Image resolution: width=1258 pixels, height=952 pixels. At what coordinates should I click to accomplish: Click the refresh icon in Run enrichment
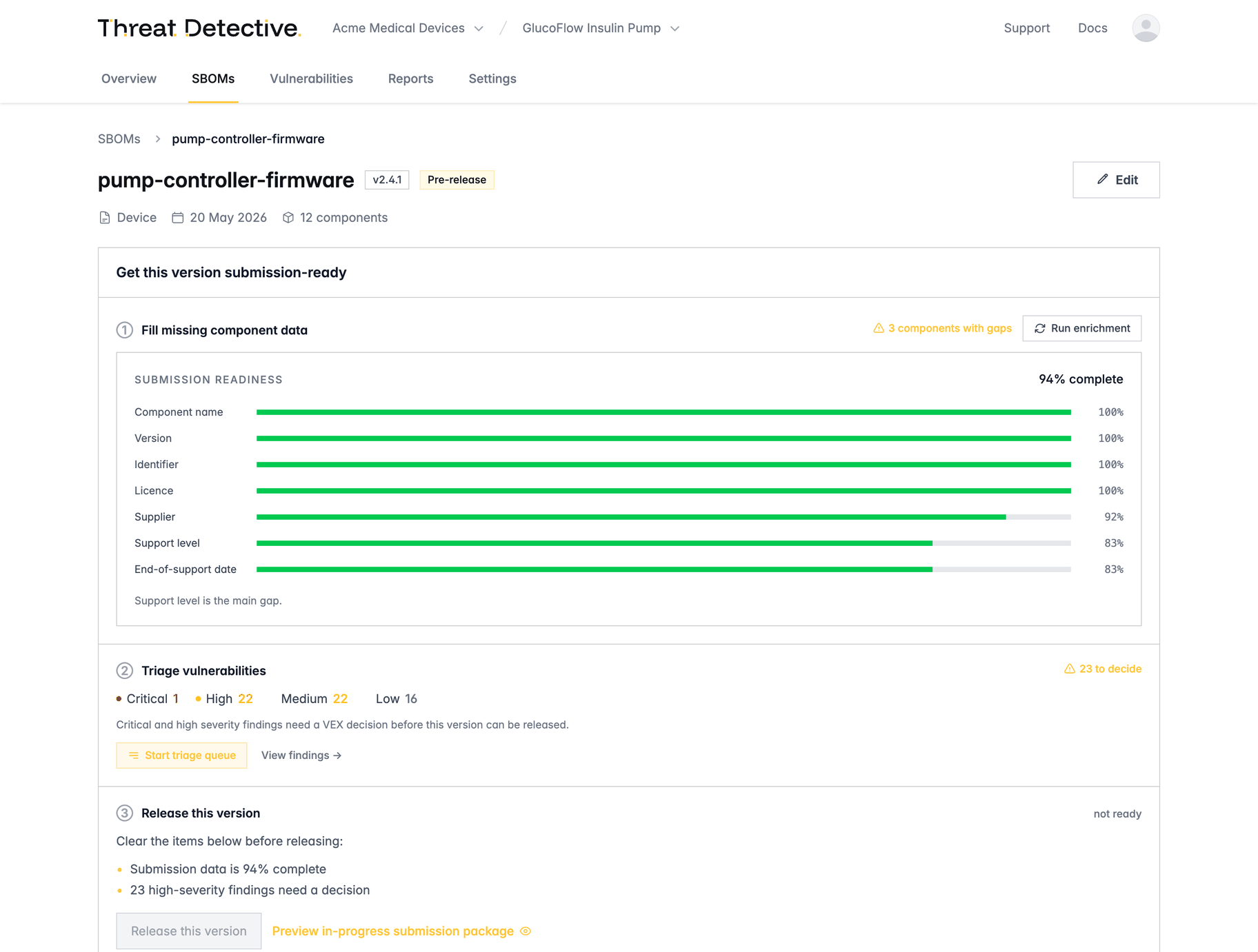pos(1040,329)
